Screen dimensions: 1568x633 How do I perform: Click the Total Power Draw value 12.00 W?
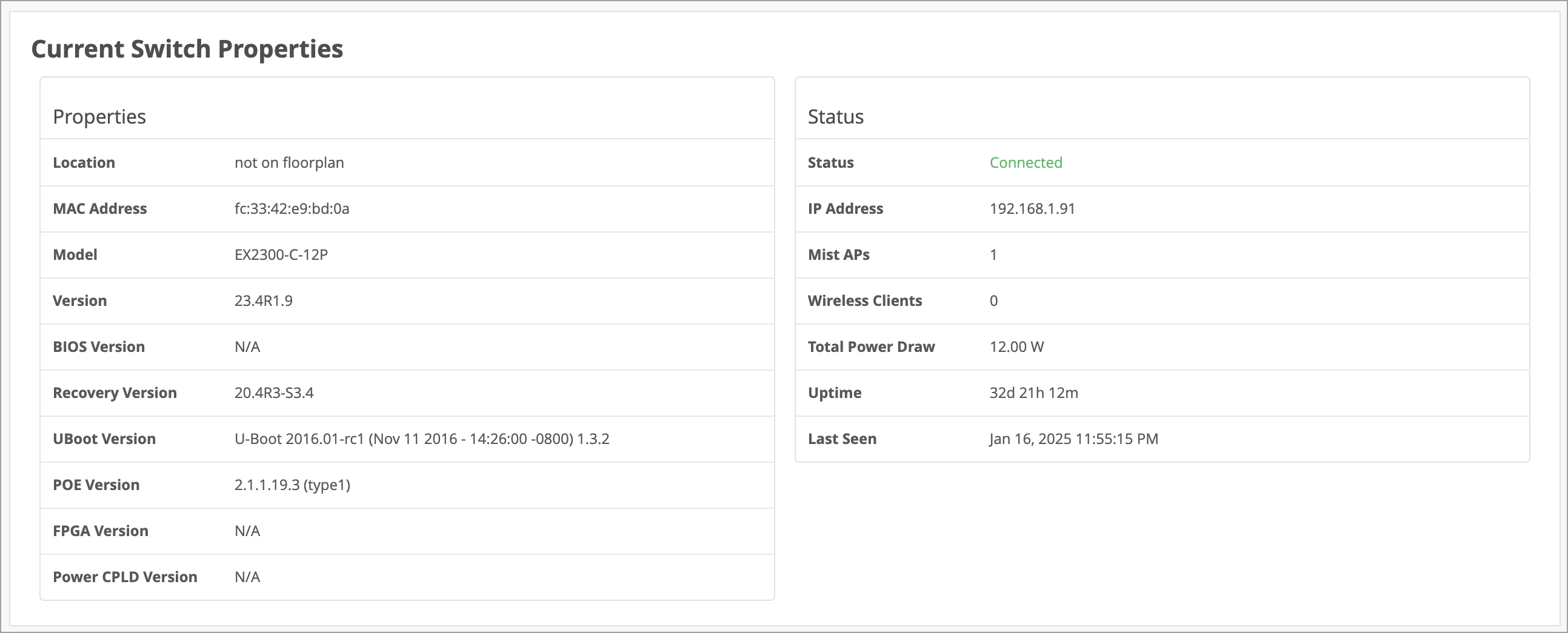click(x=1016, y=346)
